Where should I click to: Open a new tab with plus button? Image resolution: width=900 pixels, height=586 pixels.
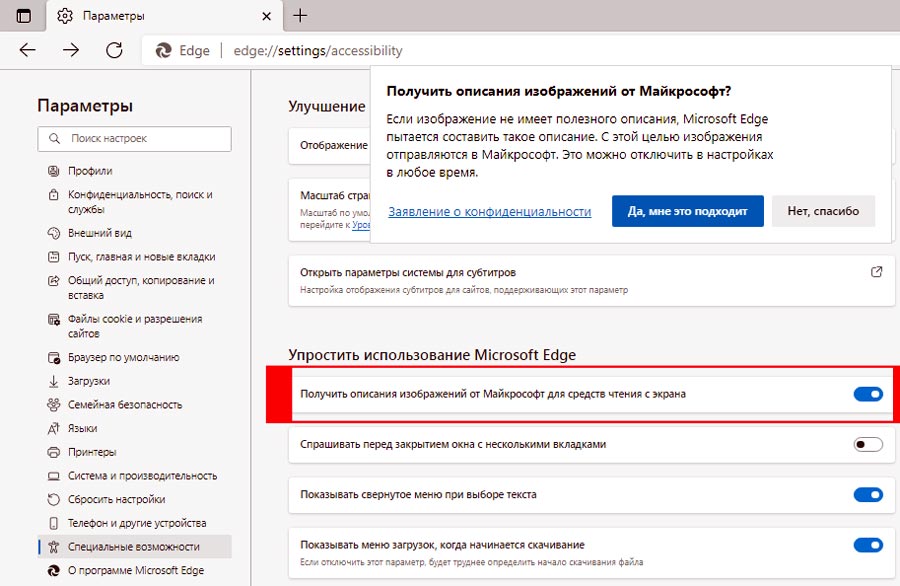[x=300, y=15]
